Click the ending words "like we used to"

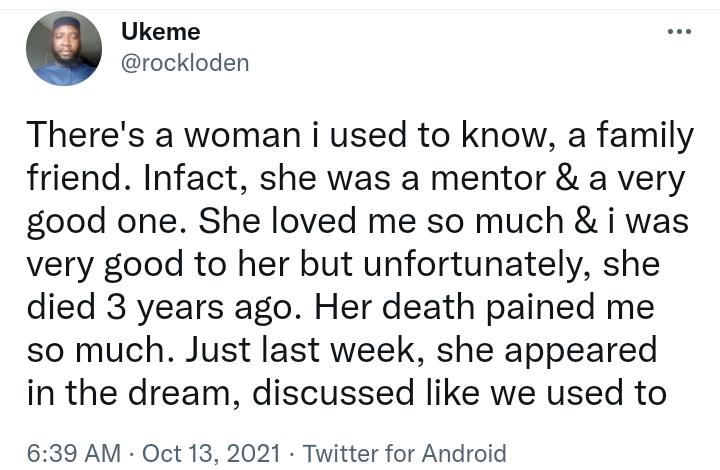coord(546,393)
